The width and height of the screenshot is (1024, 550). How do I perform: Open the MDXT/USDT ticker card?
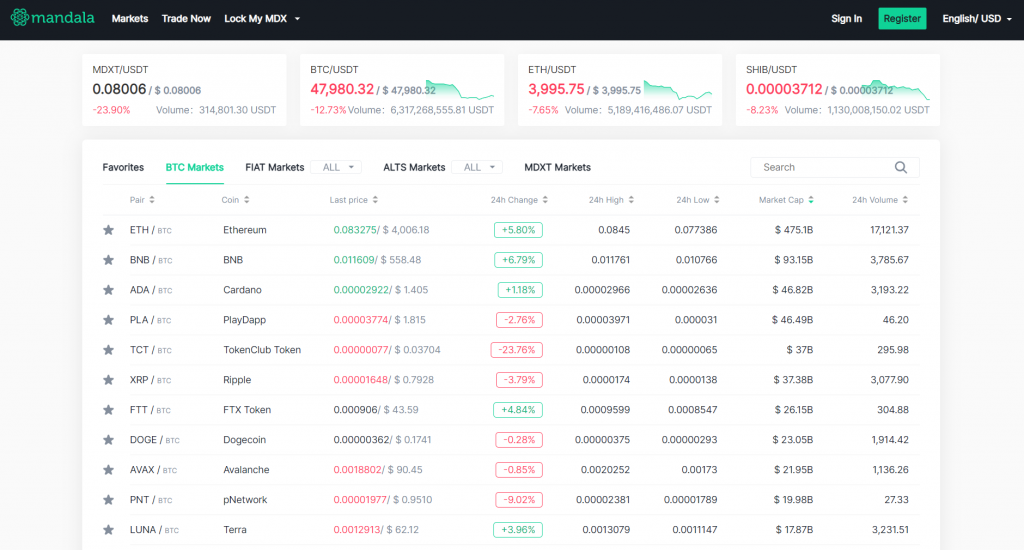184,90
